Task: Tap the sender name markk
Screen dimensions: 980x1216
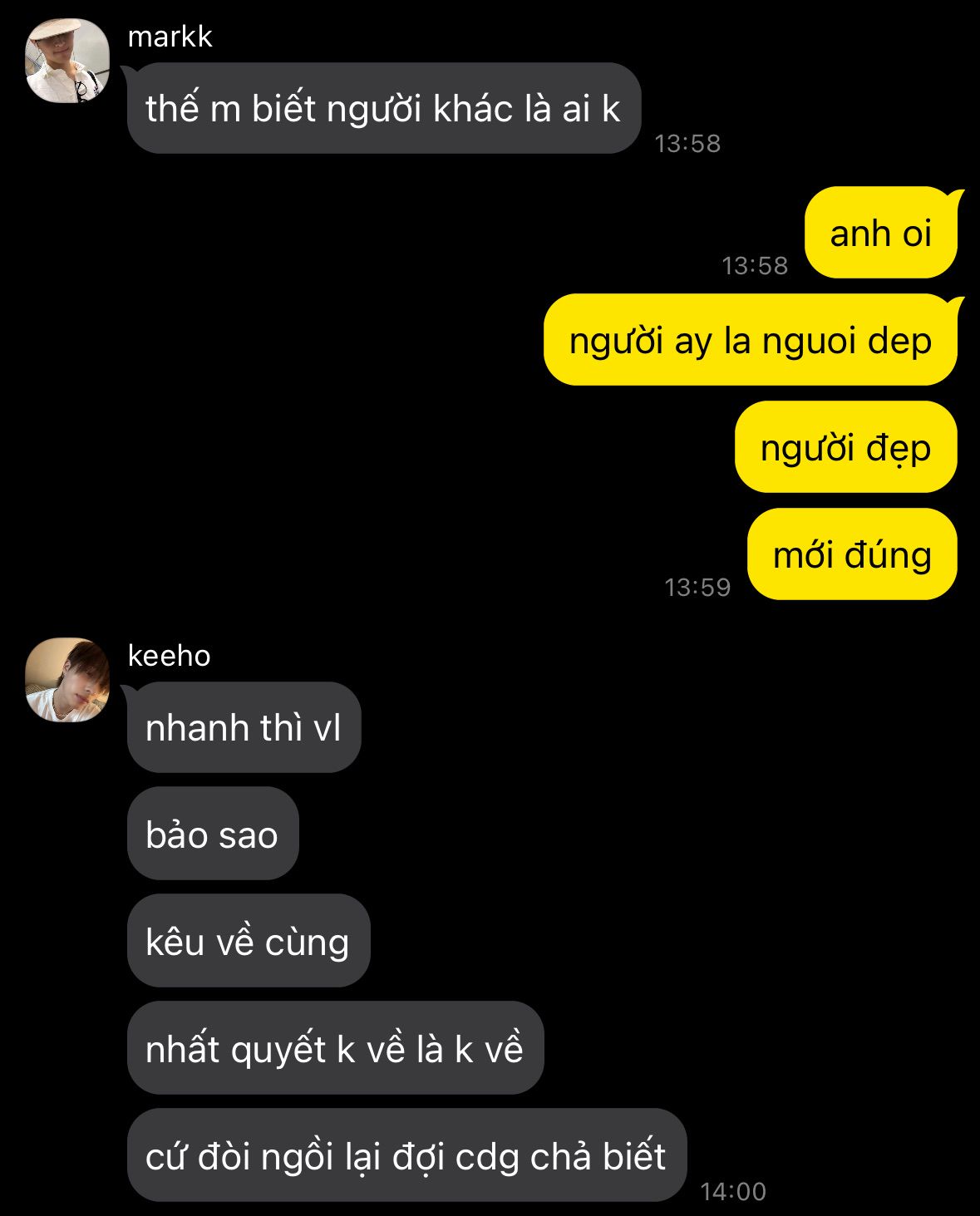Action: (x=170, y=37)
